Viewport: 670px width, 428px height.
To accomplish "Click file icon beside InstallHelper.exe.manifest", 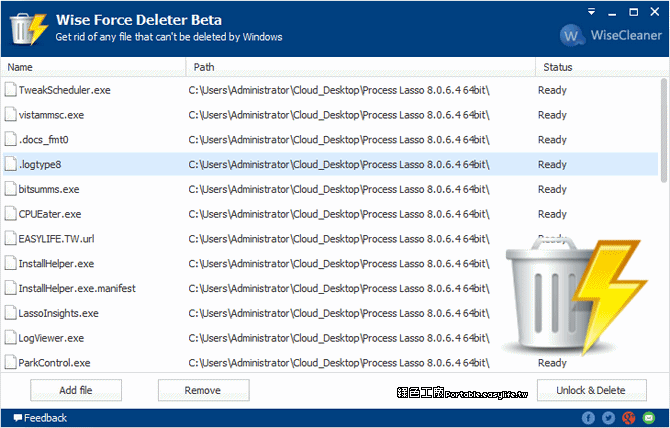I will 10,288.
